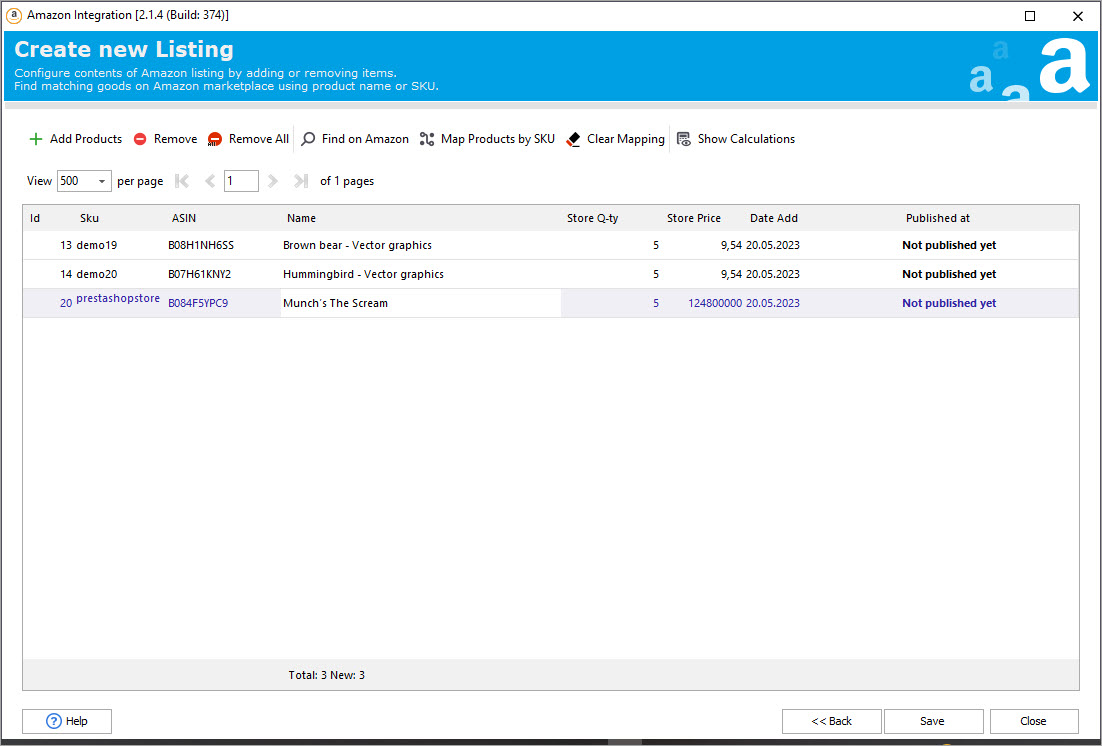The image size is (1102, 746).
Task: Click the Map Products by SKU icon
Action: (427, 139)
